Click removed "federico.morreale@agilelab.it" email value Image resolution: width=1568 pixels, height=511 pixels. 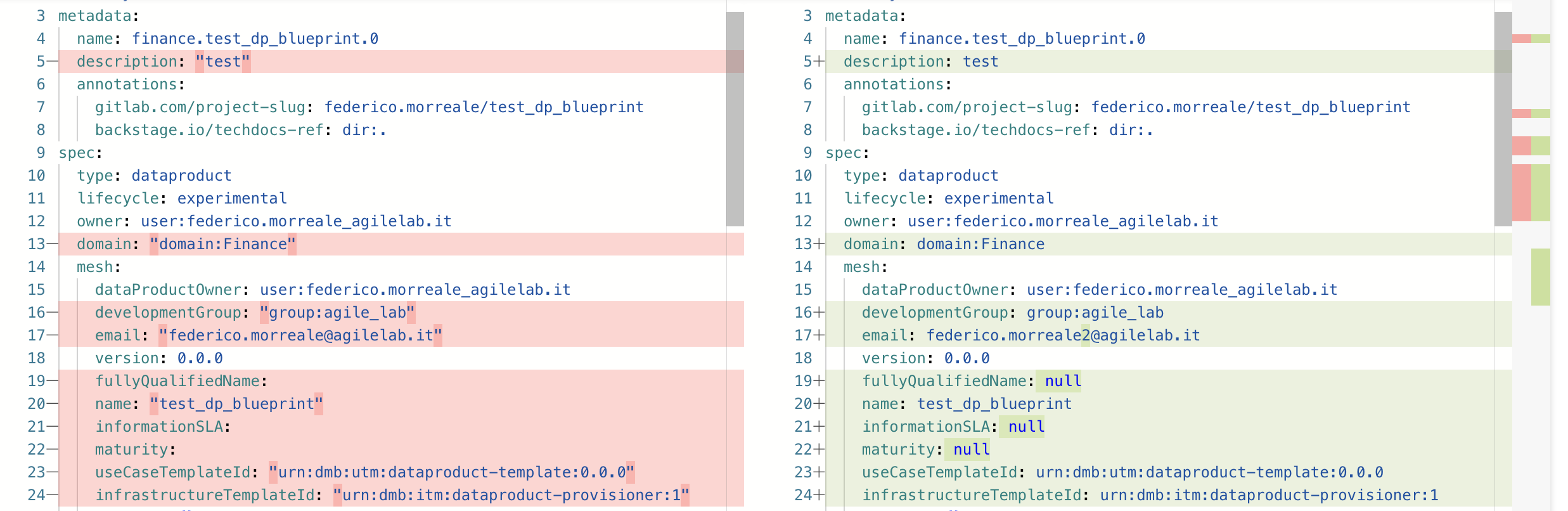tap(301, 335)
